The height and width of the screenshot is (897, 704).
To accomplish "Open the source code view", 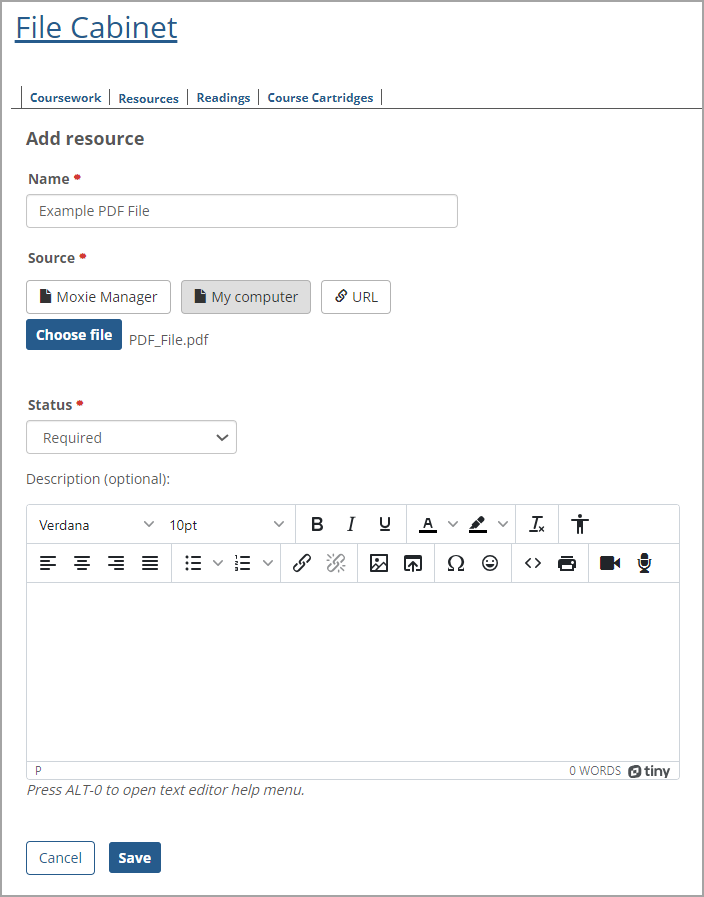I will pos(533,563).
